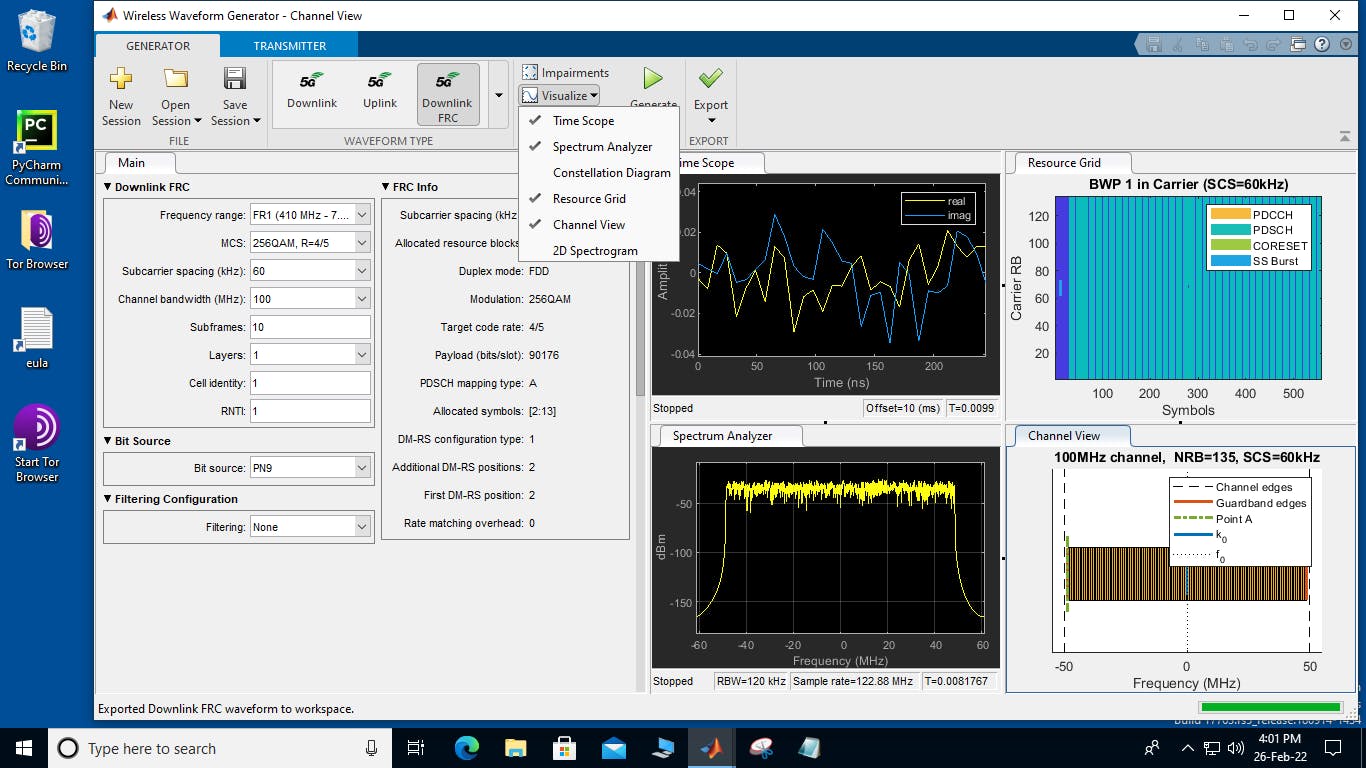The image size is (1366, 768).
Task: Click the Redo arrow icon
Action: (1274, 44)
